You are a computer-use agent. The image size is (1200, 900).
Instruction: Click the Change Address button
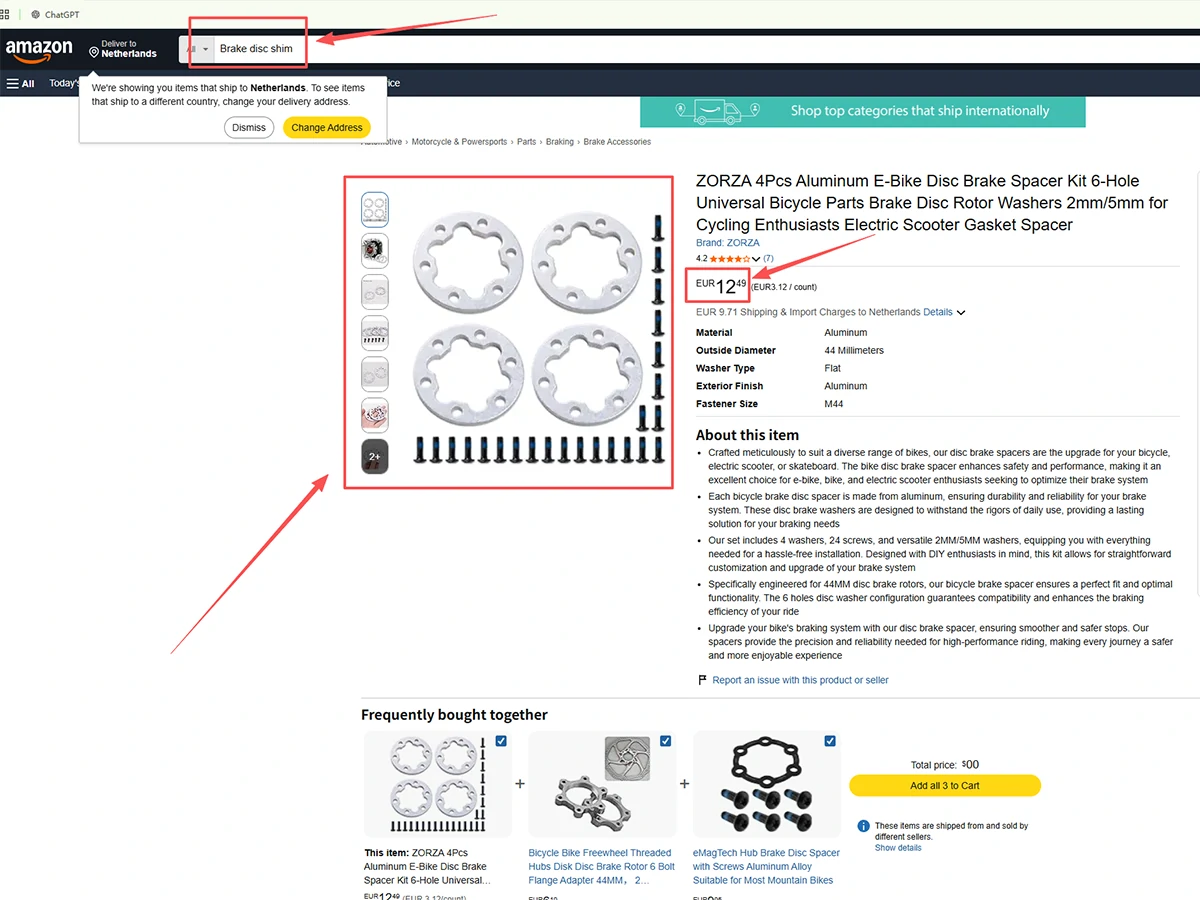point(327,127)
